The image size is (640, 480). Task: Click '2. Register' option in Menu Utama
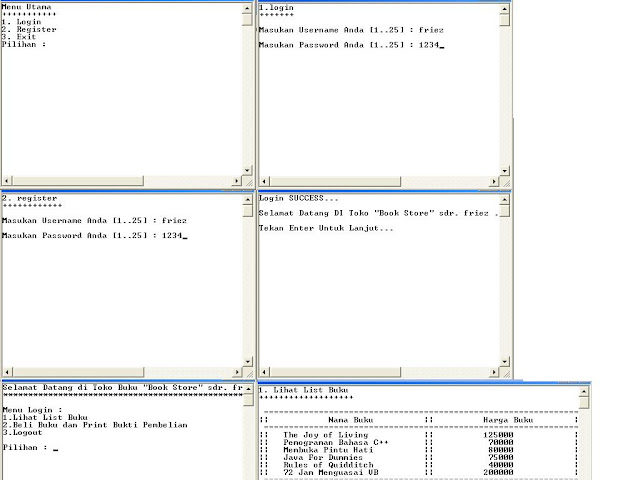pos(29,29)
